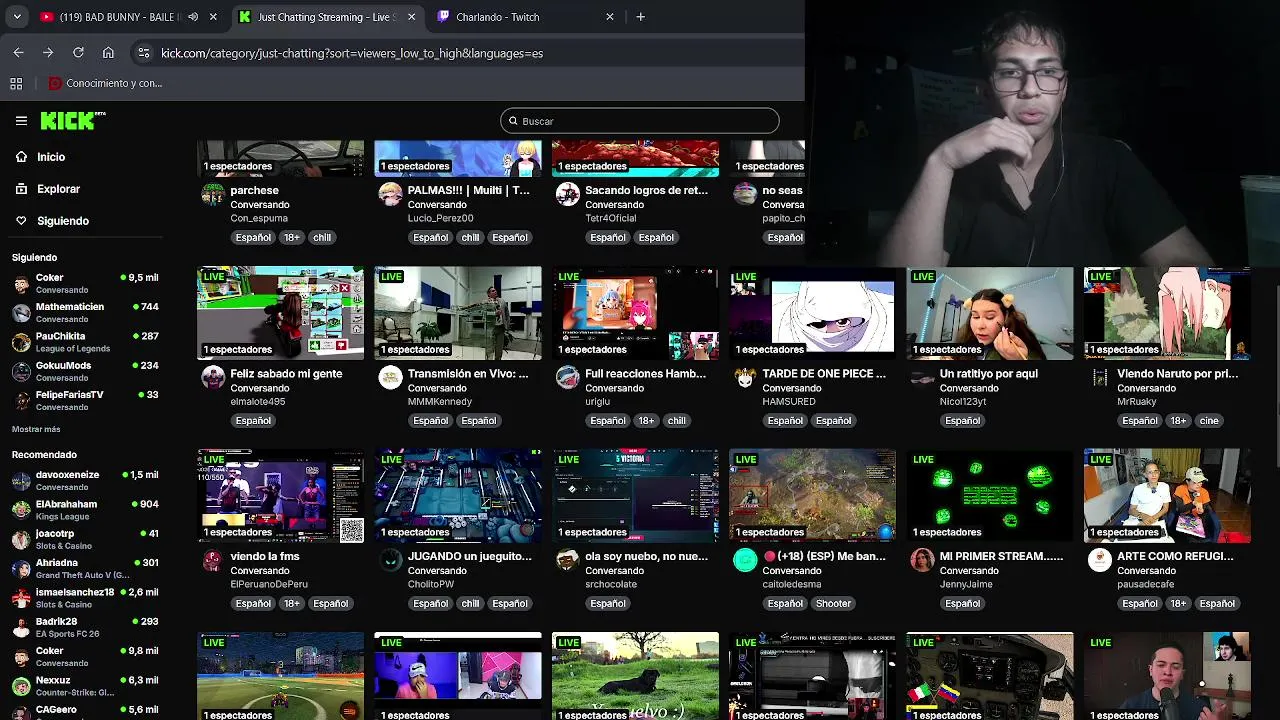This screenshot has width=1280, height=720.
Task: Click davooxeneize avatar in Recomendado
Action: (x=21, y=480)
